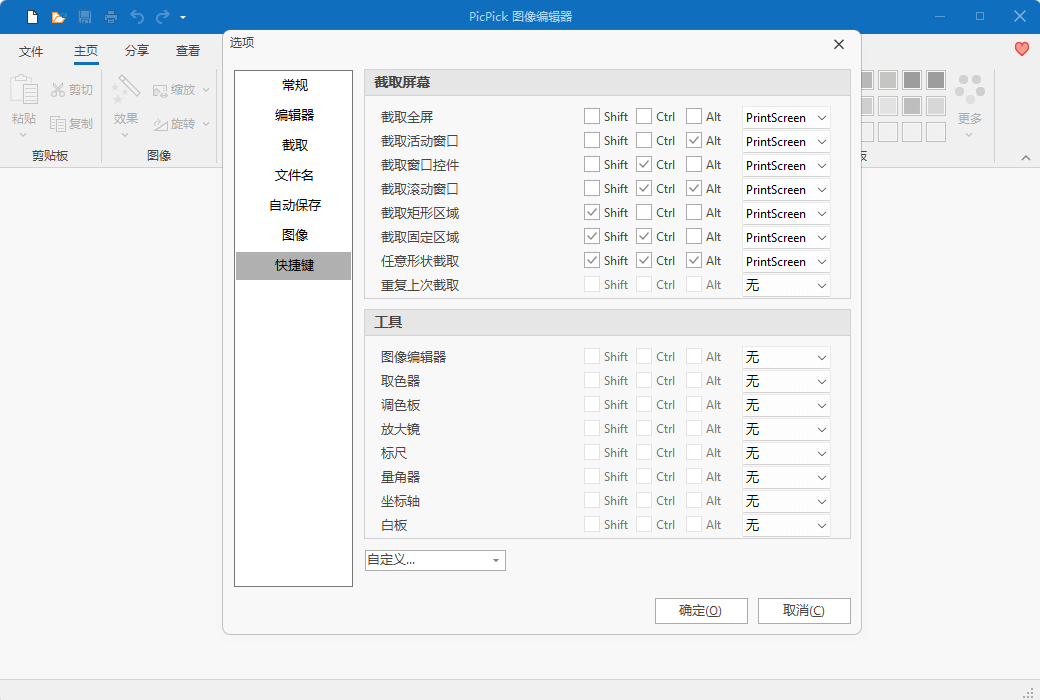Uncheck Alt for 截取滚动窗口

click(694, 188)
